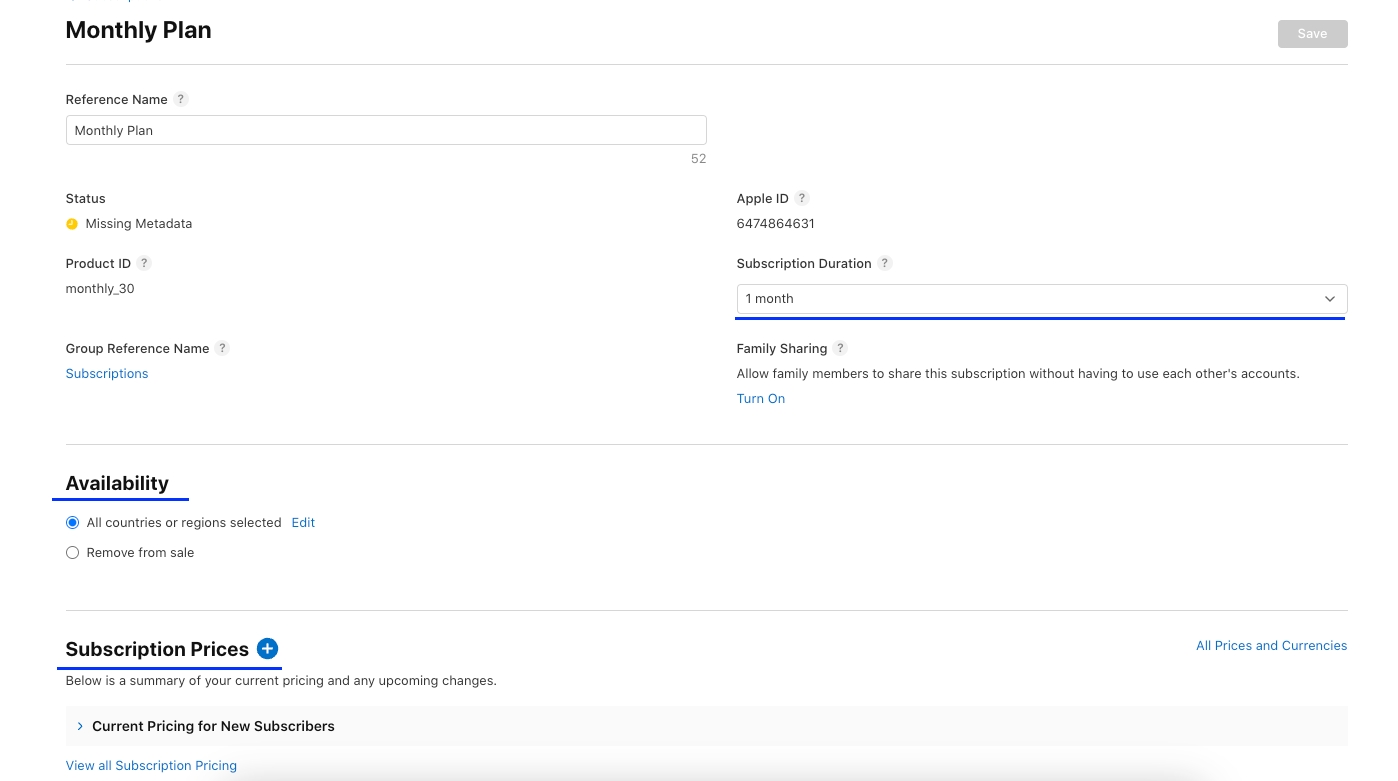The image size is (1398, 781).
Task: Open the Subscriptions group link
Action: [x=107, y=373]
